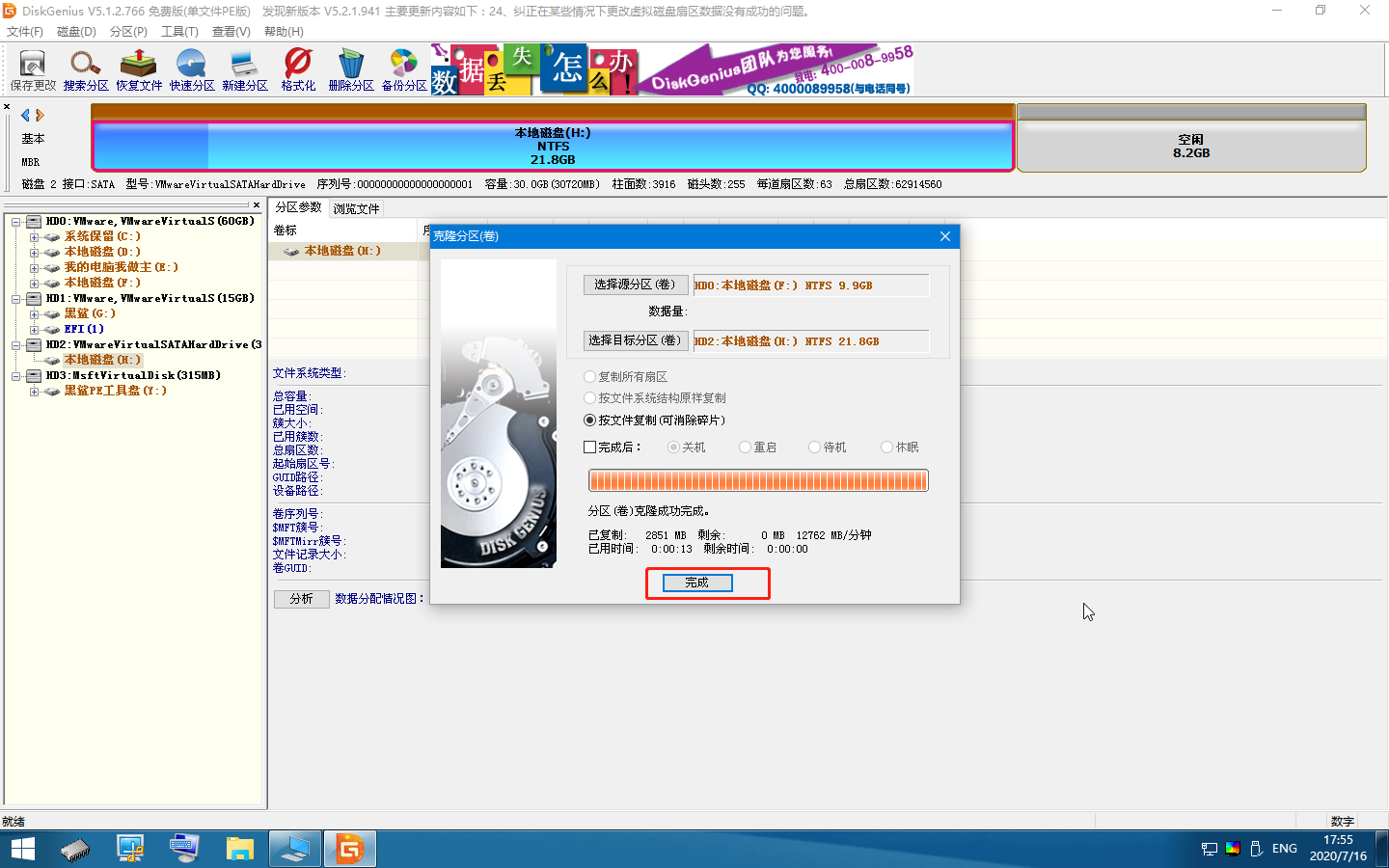Switch to the 浏览文件 tab
The image size is (1389, 868).
coord(357,208)
